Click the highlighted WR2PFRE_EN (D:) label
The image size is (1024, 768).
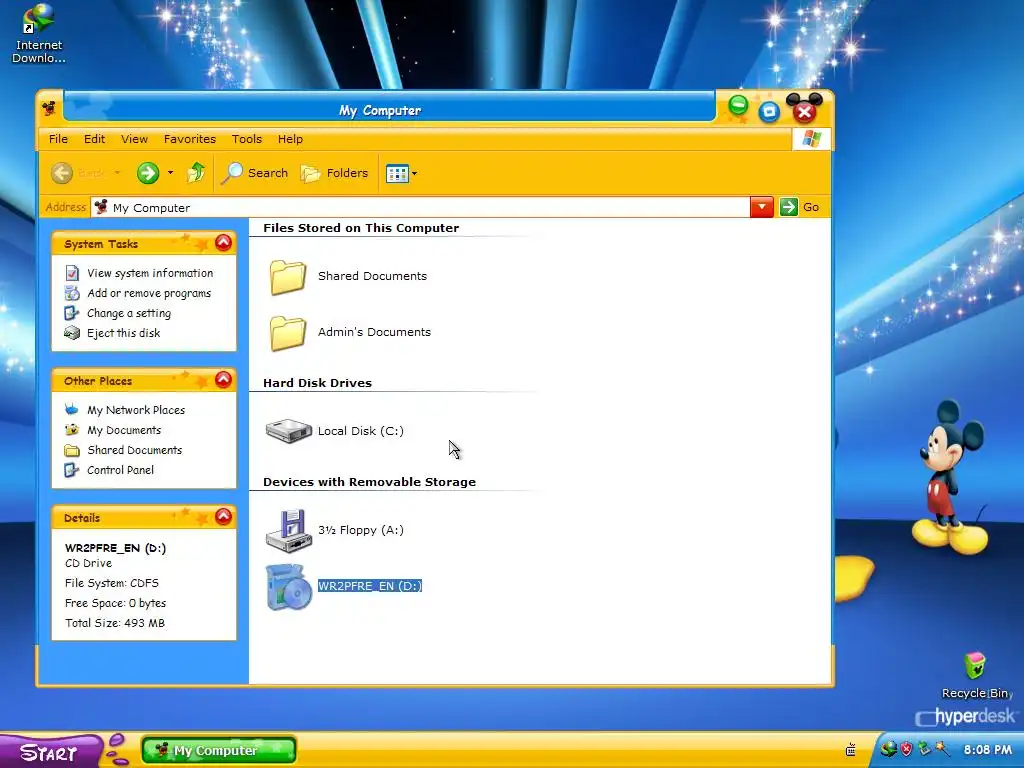(x=370, y=586)
